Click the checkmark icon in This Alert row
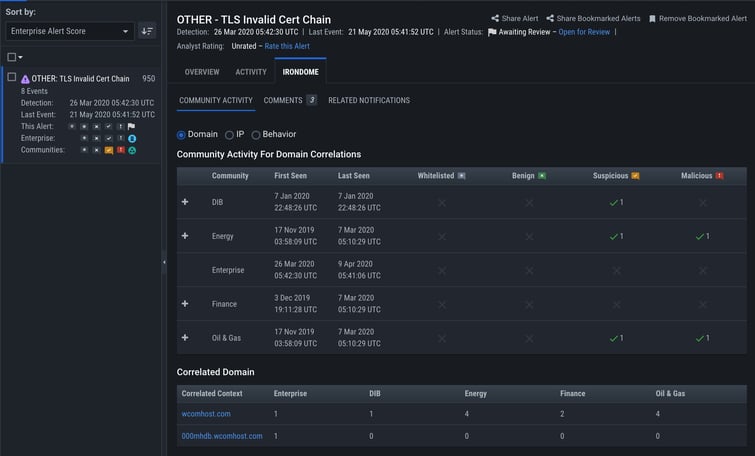The width and height of the screenshot is (755, 456). tap(108, 126)
